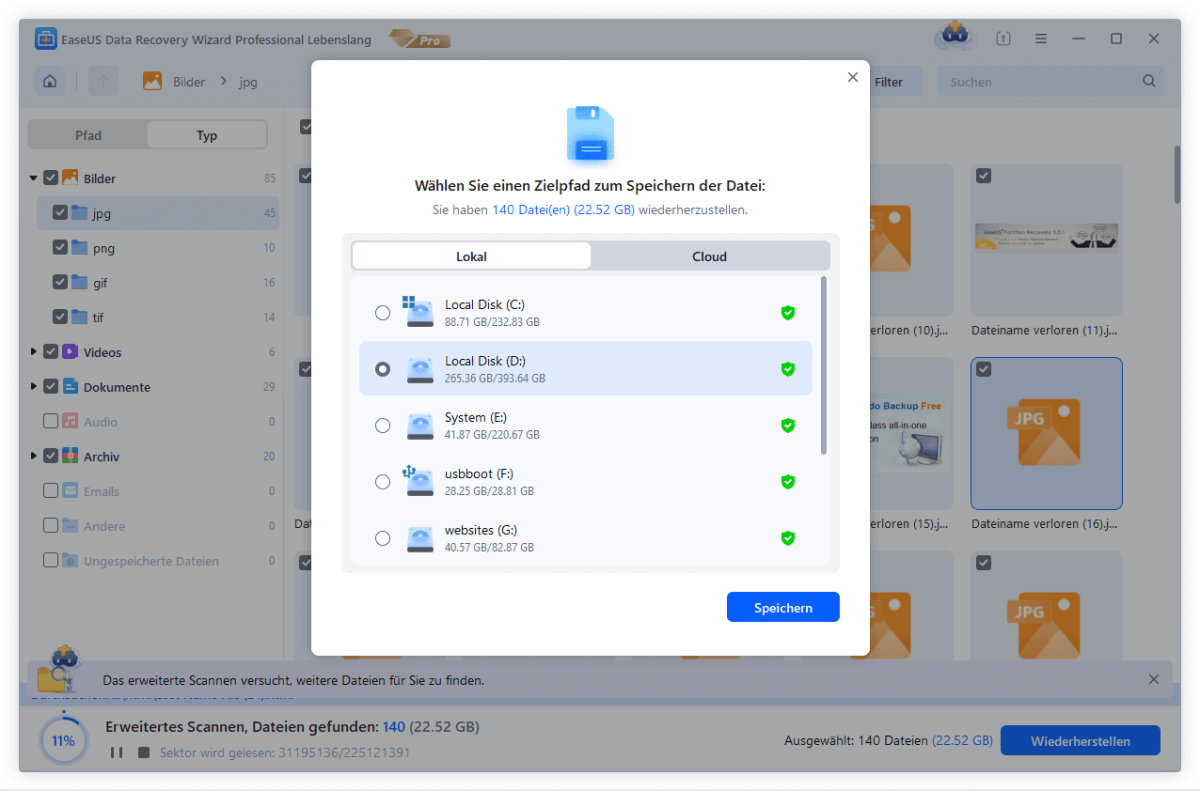The width and height of the screenshot is (1200, 791).
Task: Uncheck the tif checkbox
Action: point(60,317)
